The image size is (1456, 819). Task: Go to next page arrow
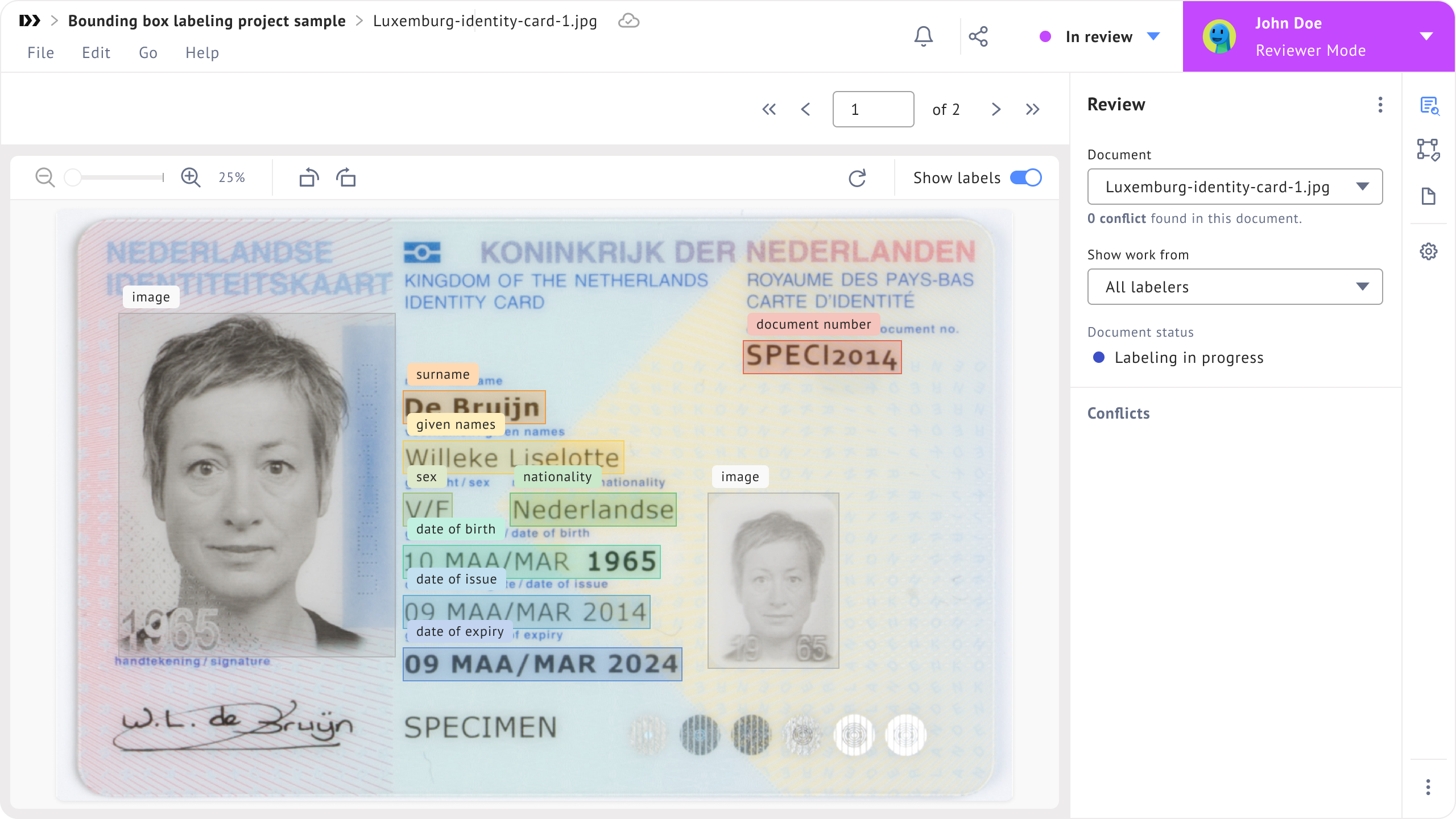[x=995, y=109]
